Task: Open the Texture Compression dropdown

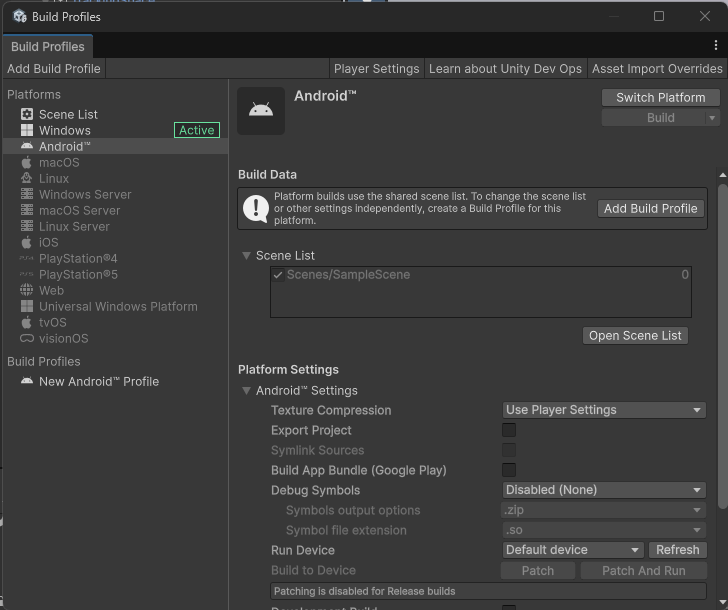Action: pyautogui.click(x=604, y=410)
